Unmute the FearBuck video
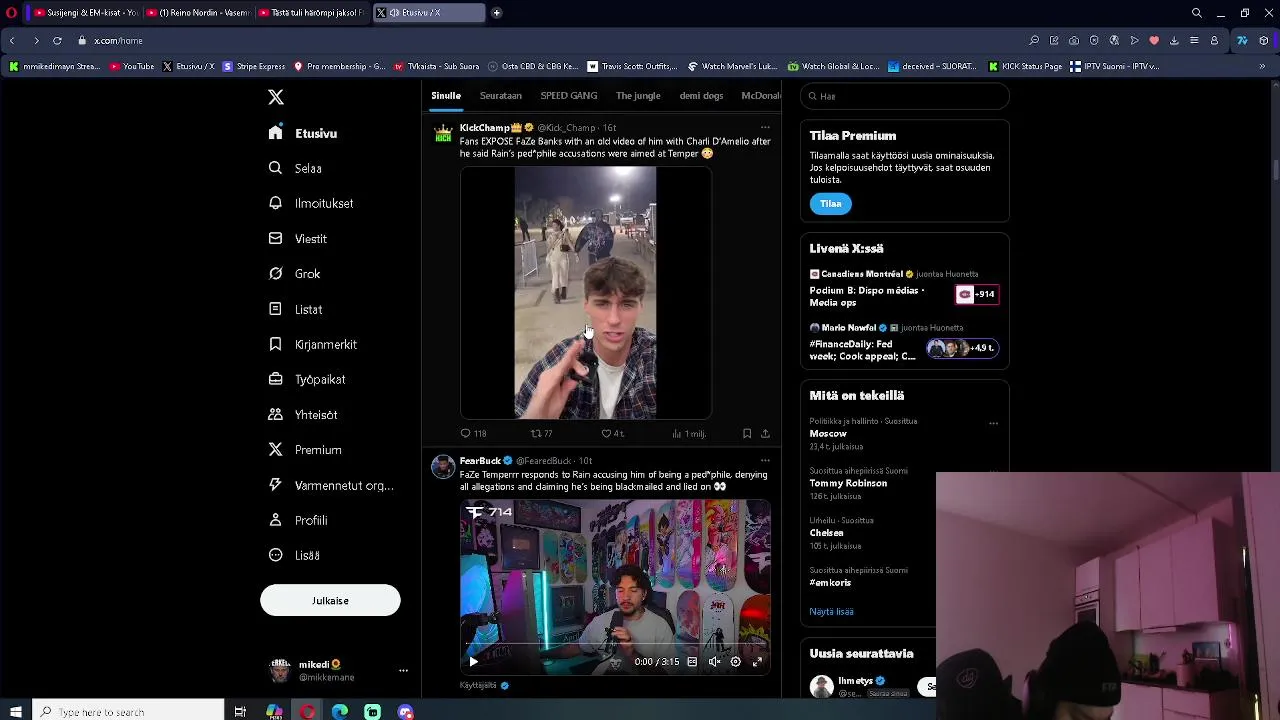The height and width of the screenshot is (720, 1280). [714, 661]
